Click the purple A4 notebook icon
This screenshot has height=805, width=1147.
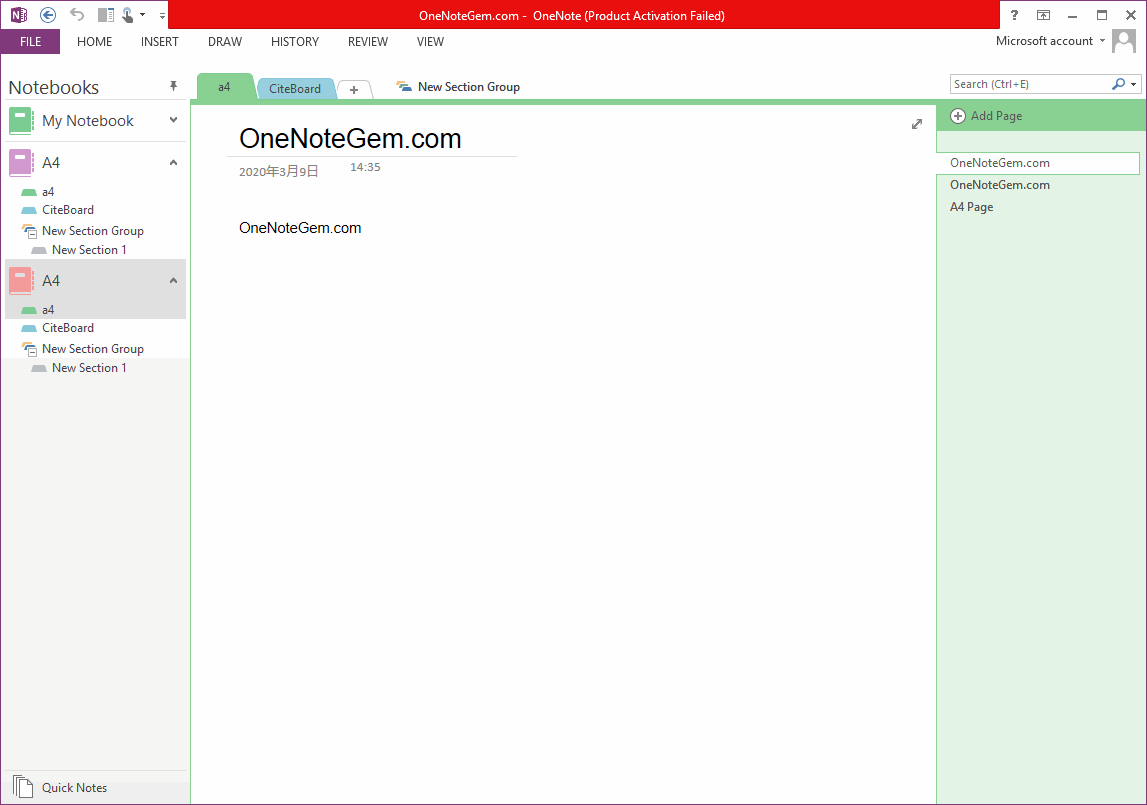(21, 162)
